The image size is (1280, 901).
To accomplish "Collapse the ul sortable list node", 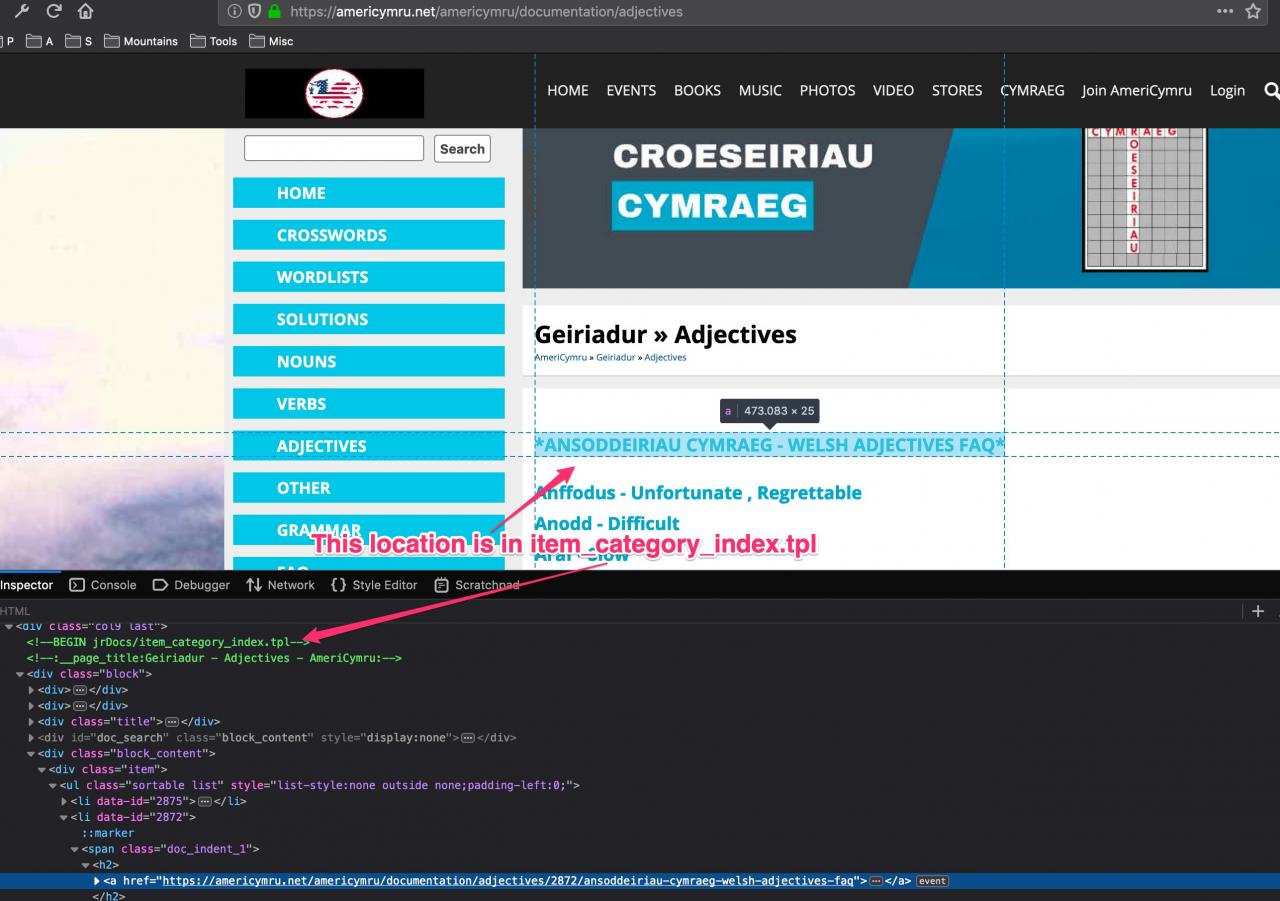I will 54,786.
